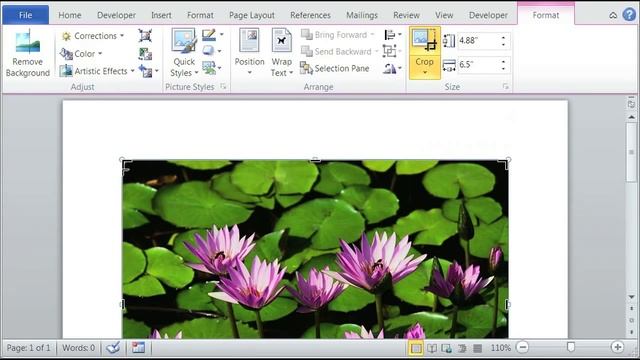The image size is (640, 360).
Task: Open the Picture Styles dialog launcher
Action: (x=223, y=87)
